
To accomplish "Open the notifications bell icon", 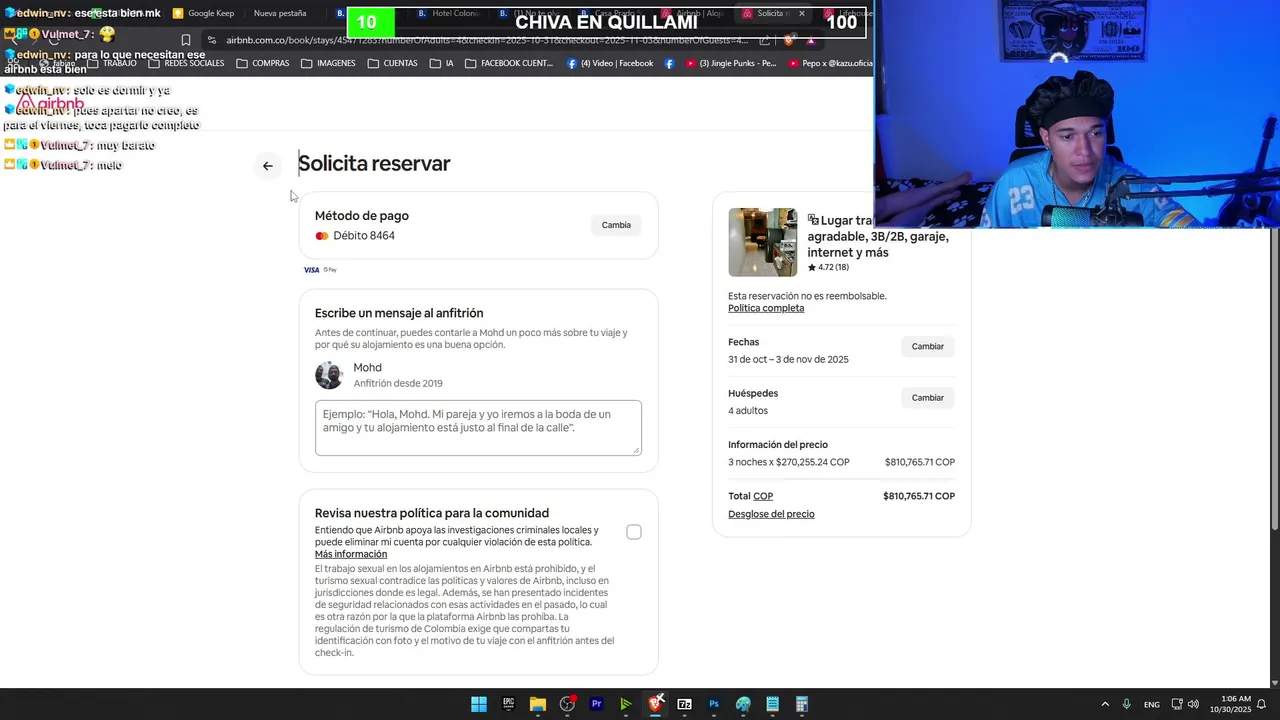I will 1262,704.
